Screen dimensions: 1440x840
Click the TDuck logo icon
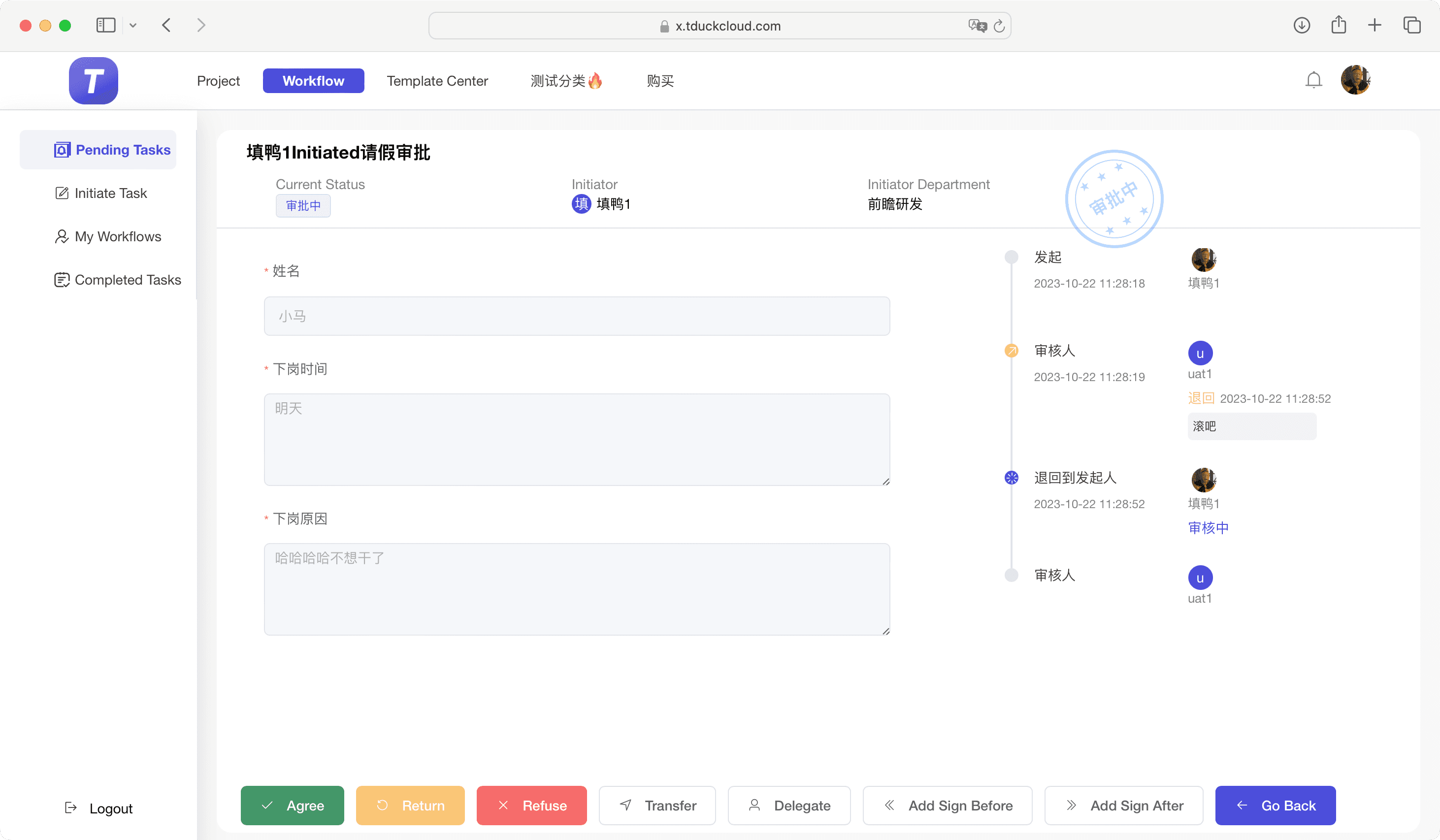(x=93, y=81)
